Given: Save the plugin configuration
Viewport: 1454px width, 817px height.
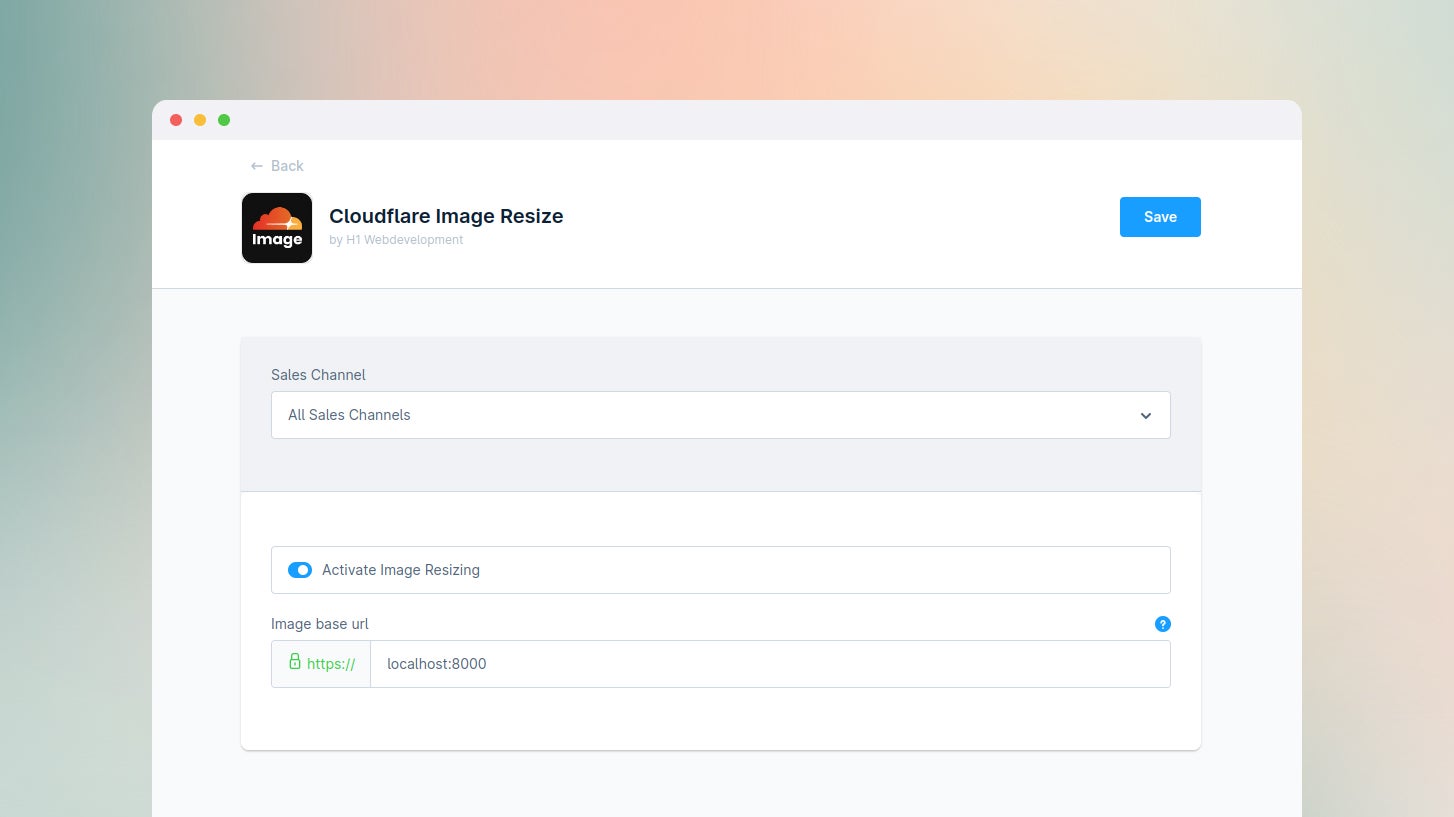Looking at the screenshot, I should (1160, 217).
